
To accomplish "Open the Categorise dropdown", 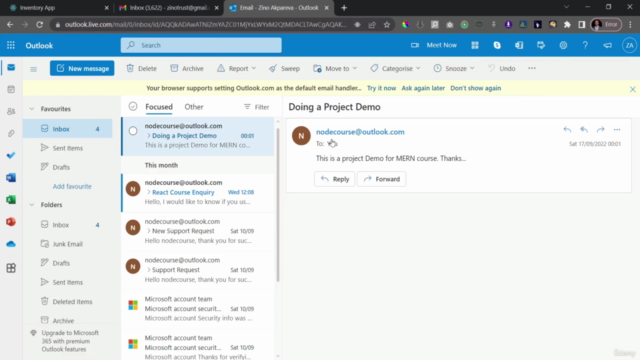I will [395, 68].
